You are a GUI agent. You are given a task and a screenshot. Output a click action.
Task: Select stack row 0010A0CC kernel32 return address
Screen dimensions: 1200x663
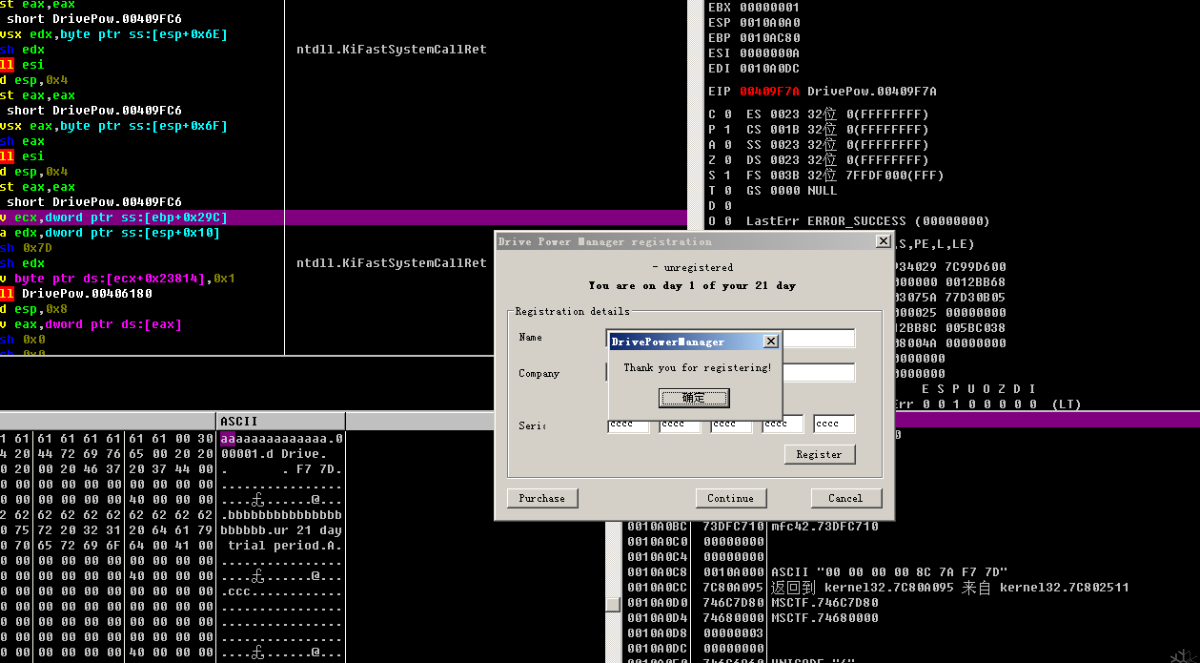click(880, 587)
